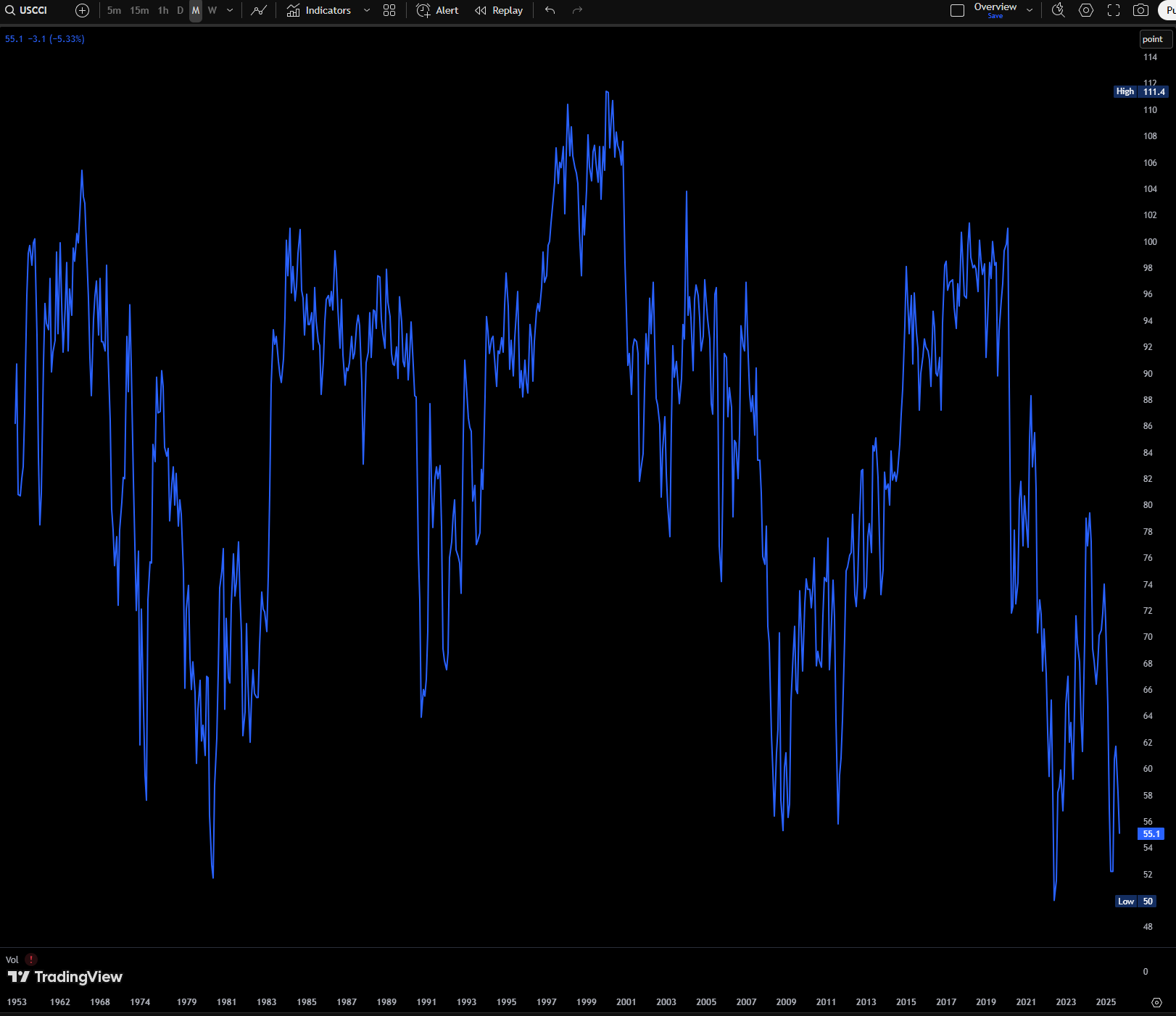Click the Vol error warning icon
The width and height of the screenshot is (1176, 1016).
pos(31,959)
